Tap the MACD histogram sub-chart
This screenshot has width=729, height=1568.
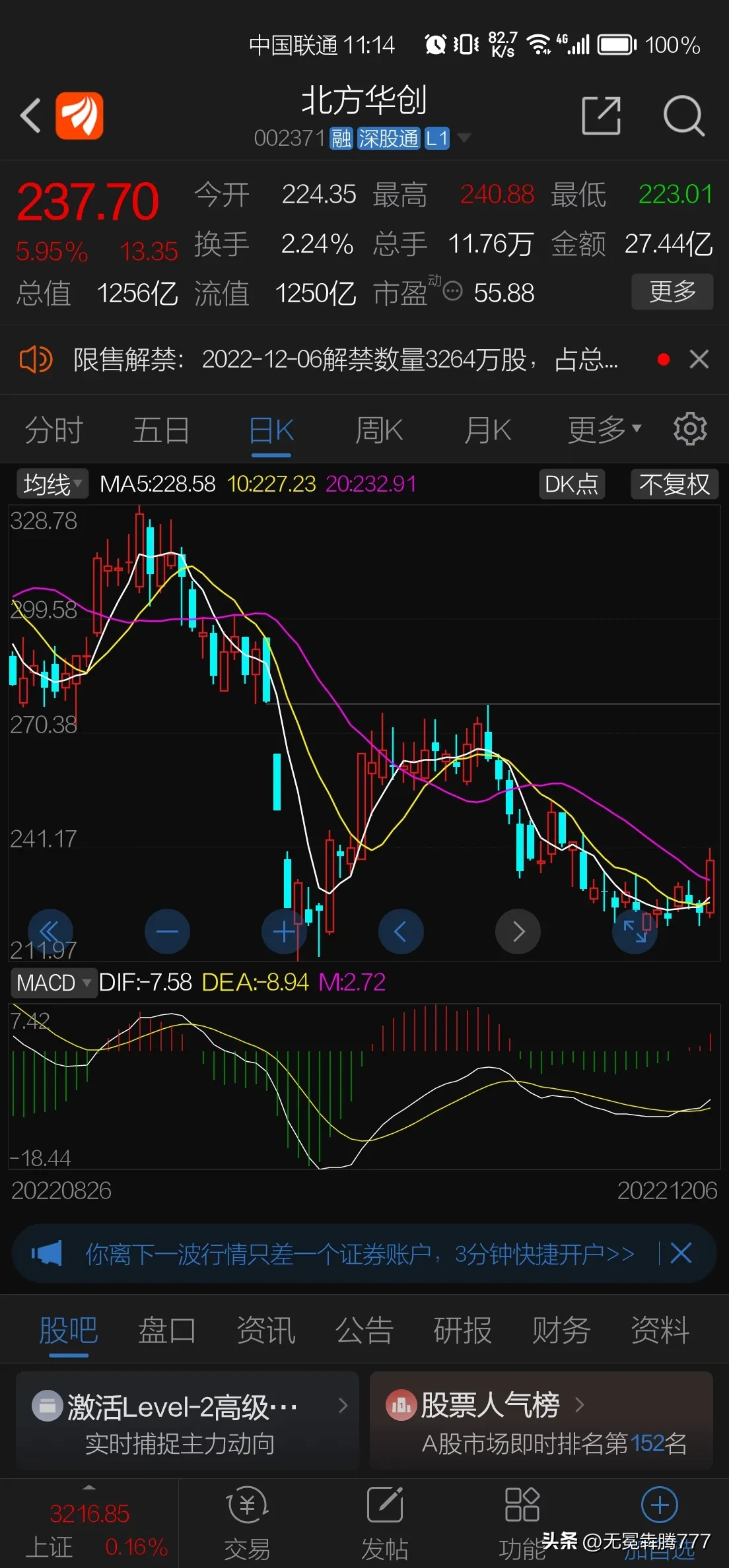[x=364, y=1088]
